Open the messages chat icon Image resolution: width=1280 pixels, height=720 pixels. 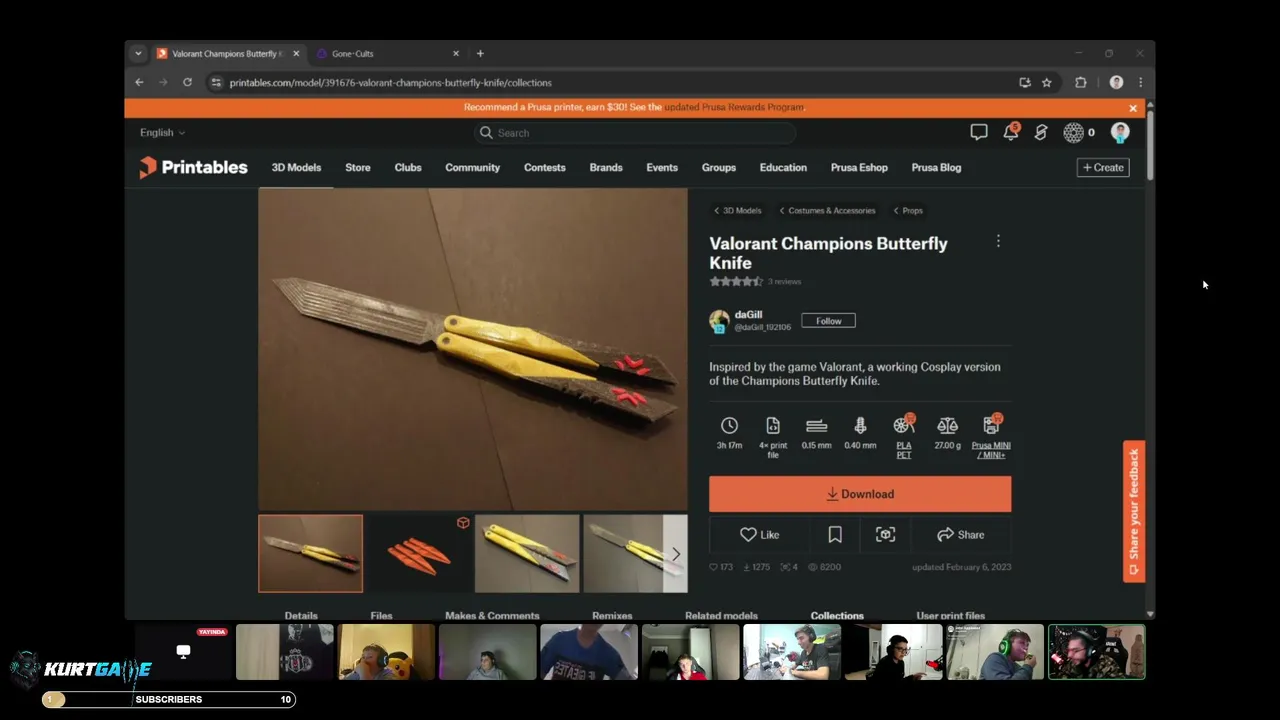tap(979, 132)
